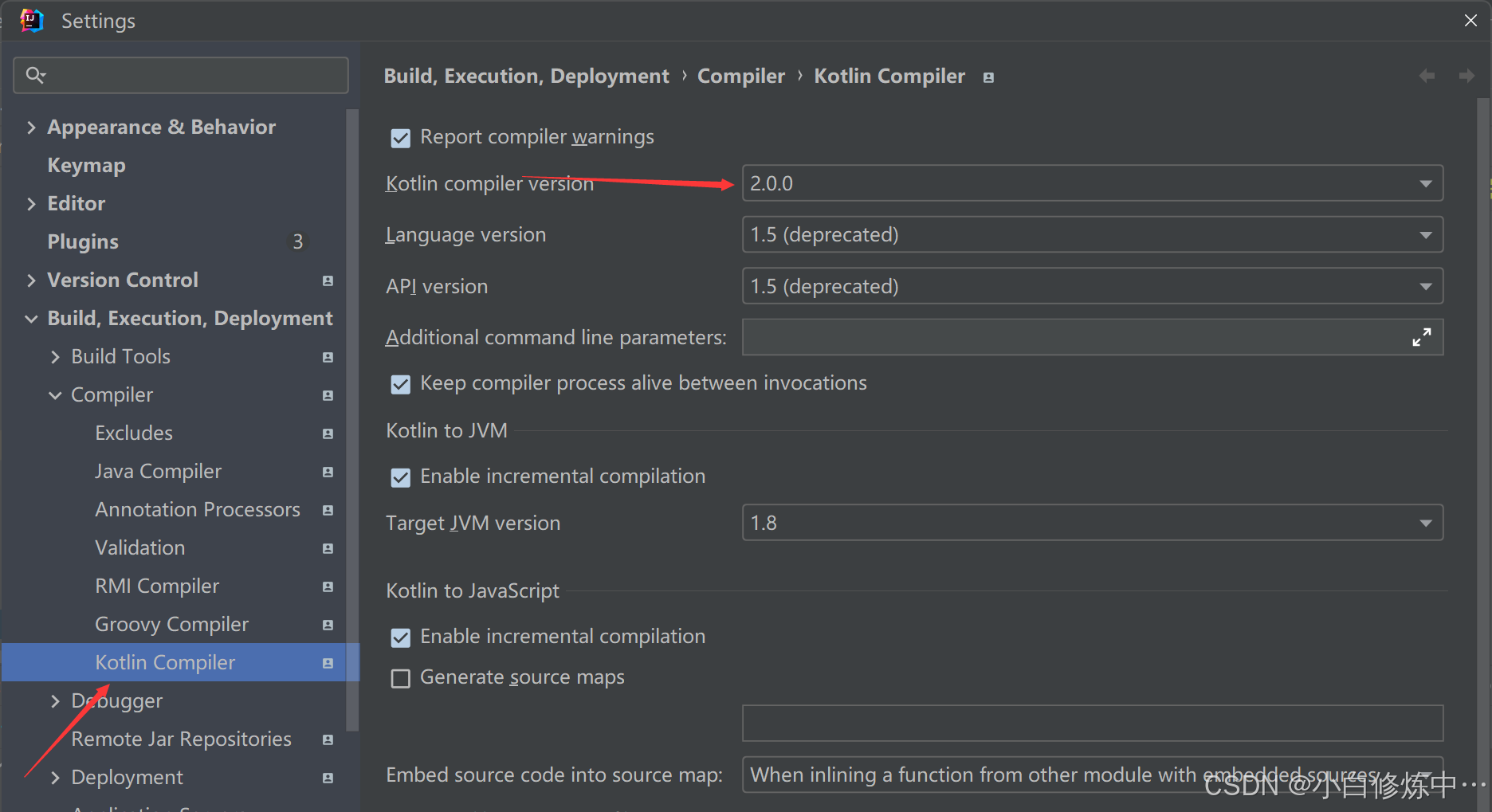
Task: Open the Language version dropdown
Action: click(1426, 234)
